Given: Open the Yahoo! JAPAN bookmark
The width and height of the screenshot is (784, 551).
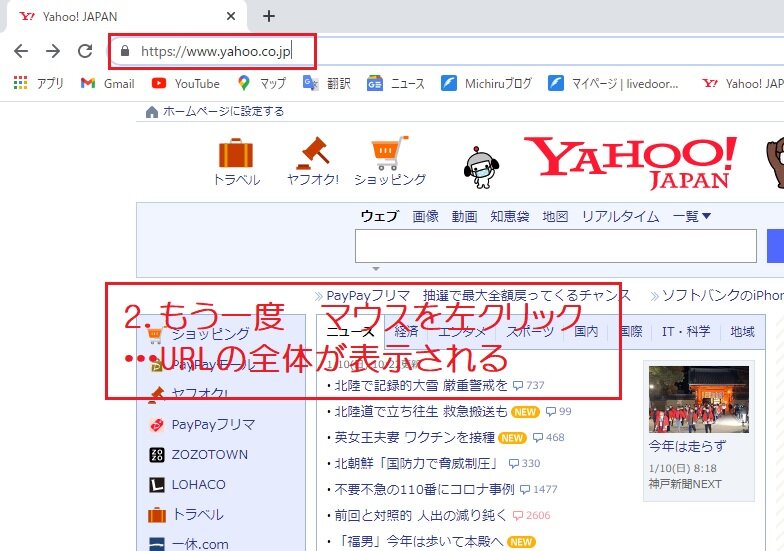Looking at the screenshot, I should [x=742, y=84].
